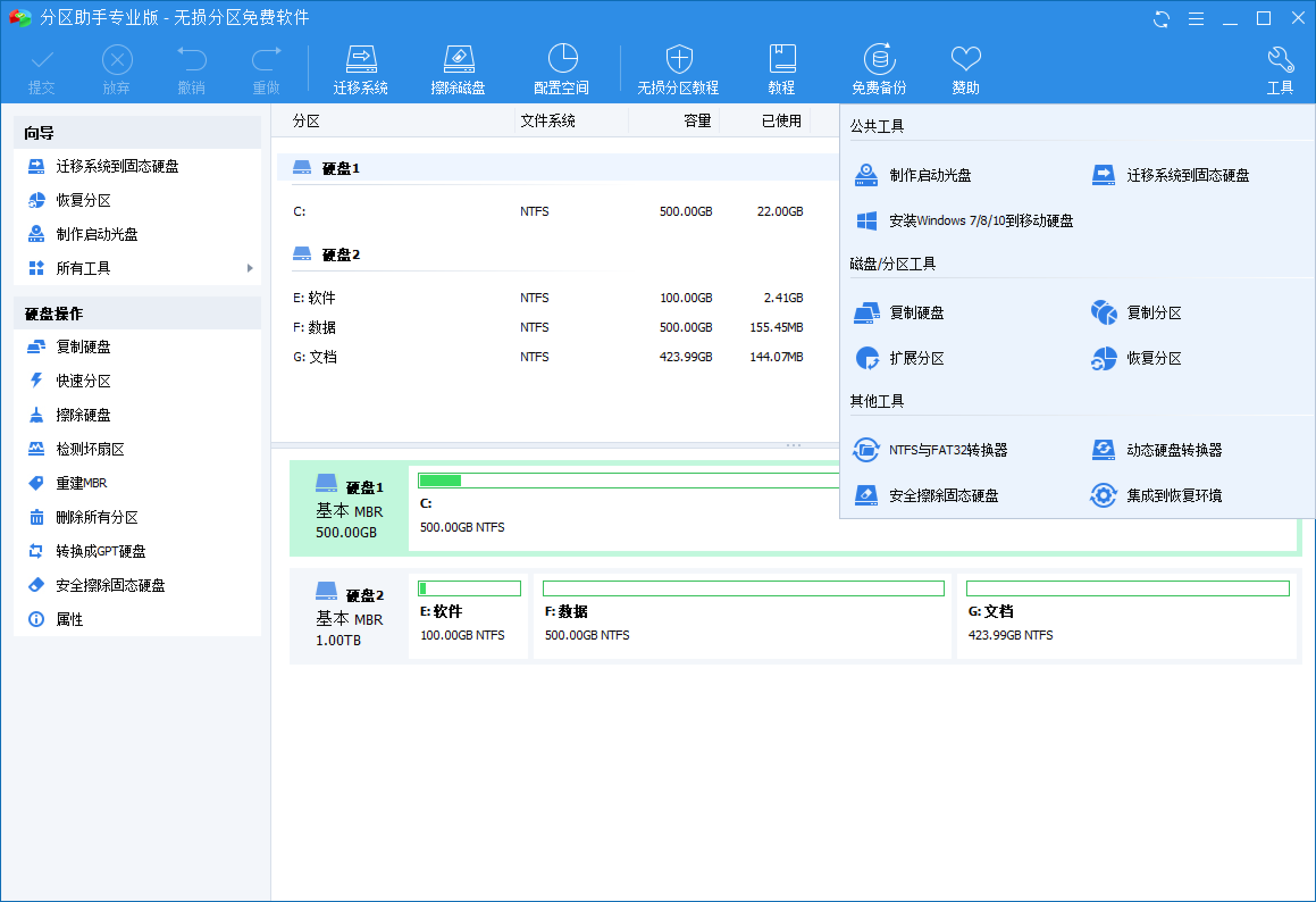Click 安全擦除固态硬盘 in left sidebar

(137, 585)
